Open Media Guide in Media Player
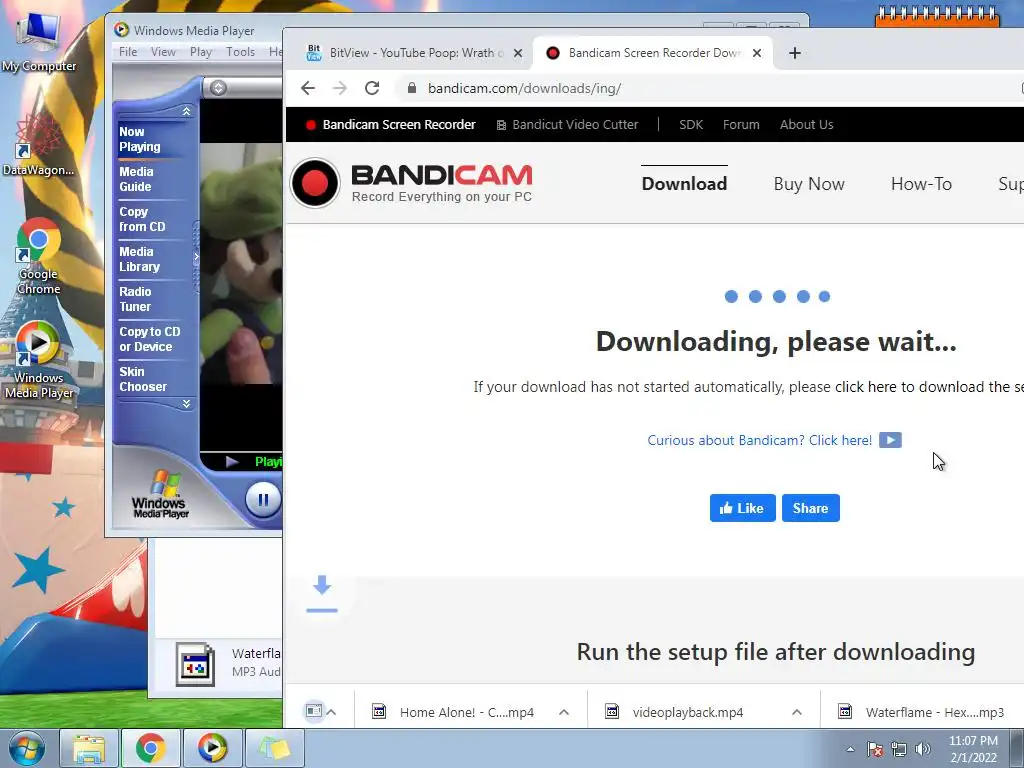 pyautogui.click(x=136, y=179)
